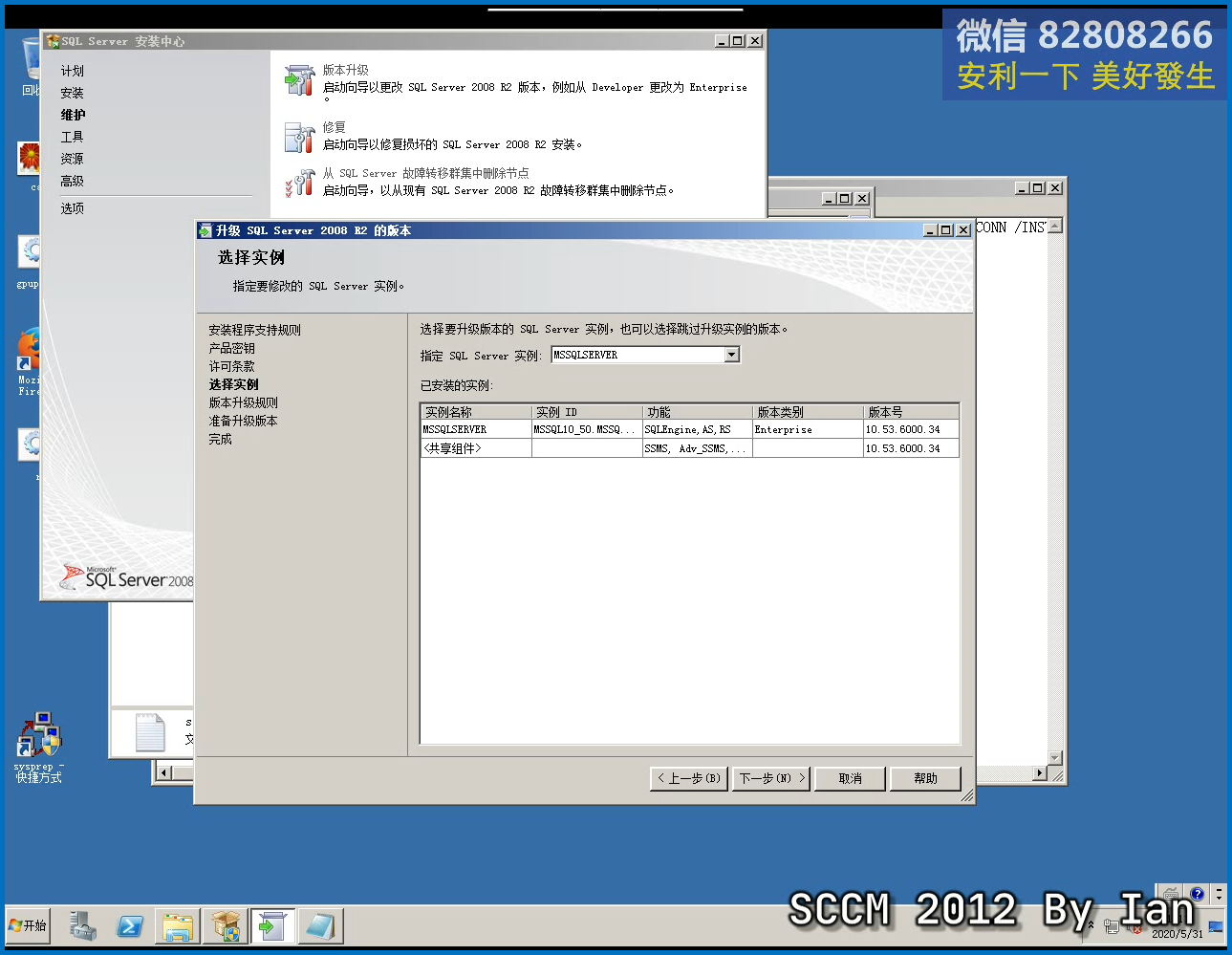The width and height of the screenshot is (1232, 955).
Task: Click the scroll up arrow in console window
Action: (x=1055, y=227)
